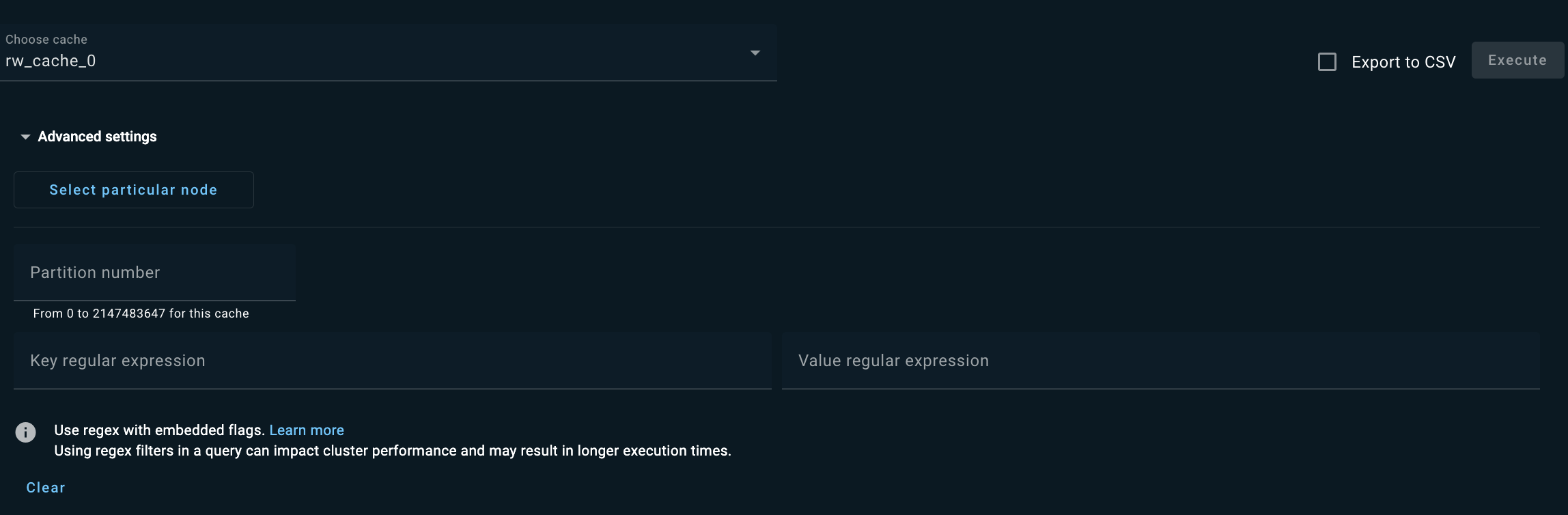Click the info icon beside regex hint
This screenshot has width=1568, height=515.
click(26, 432)
